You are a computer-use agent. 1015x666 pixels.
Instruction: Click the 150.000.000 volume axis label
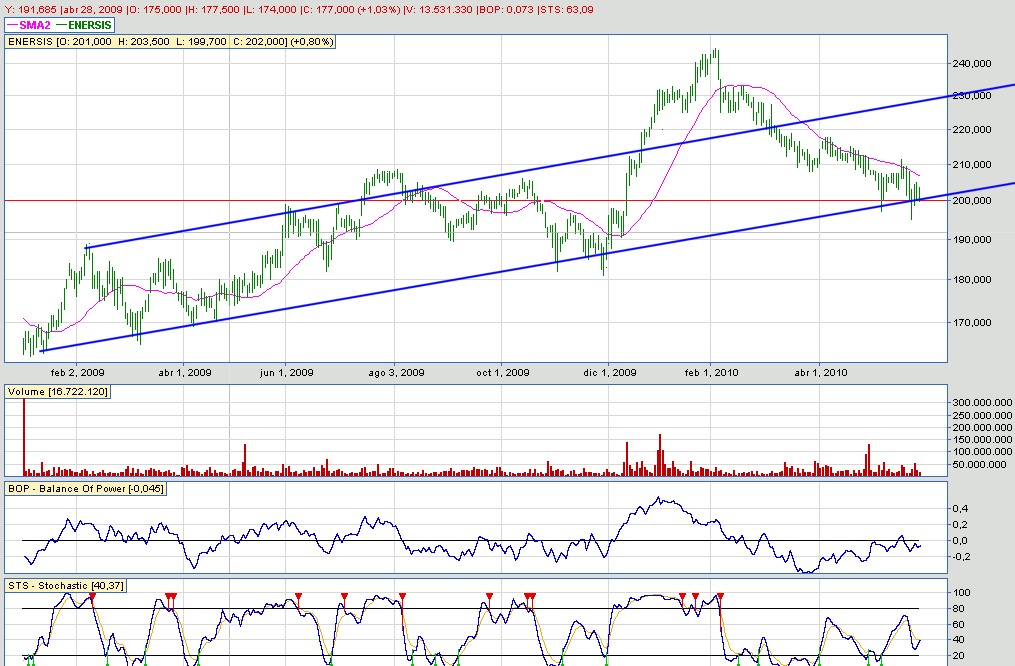point(982,439)
